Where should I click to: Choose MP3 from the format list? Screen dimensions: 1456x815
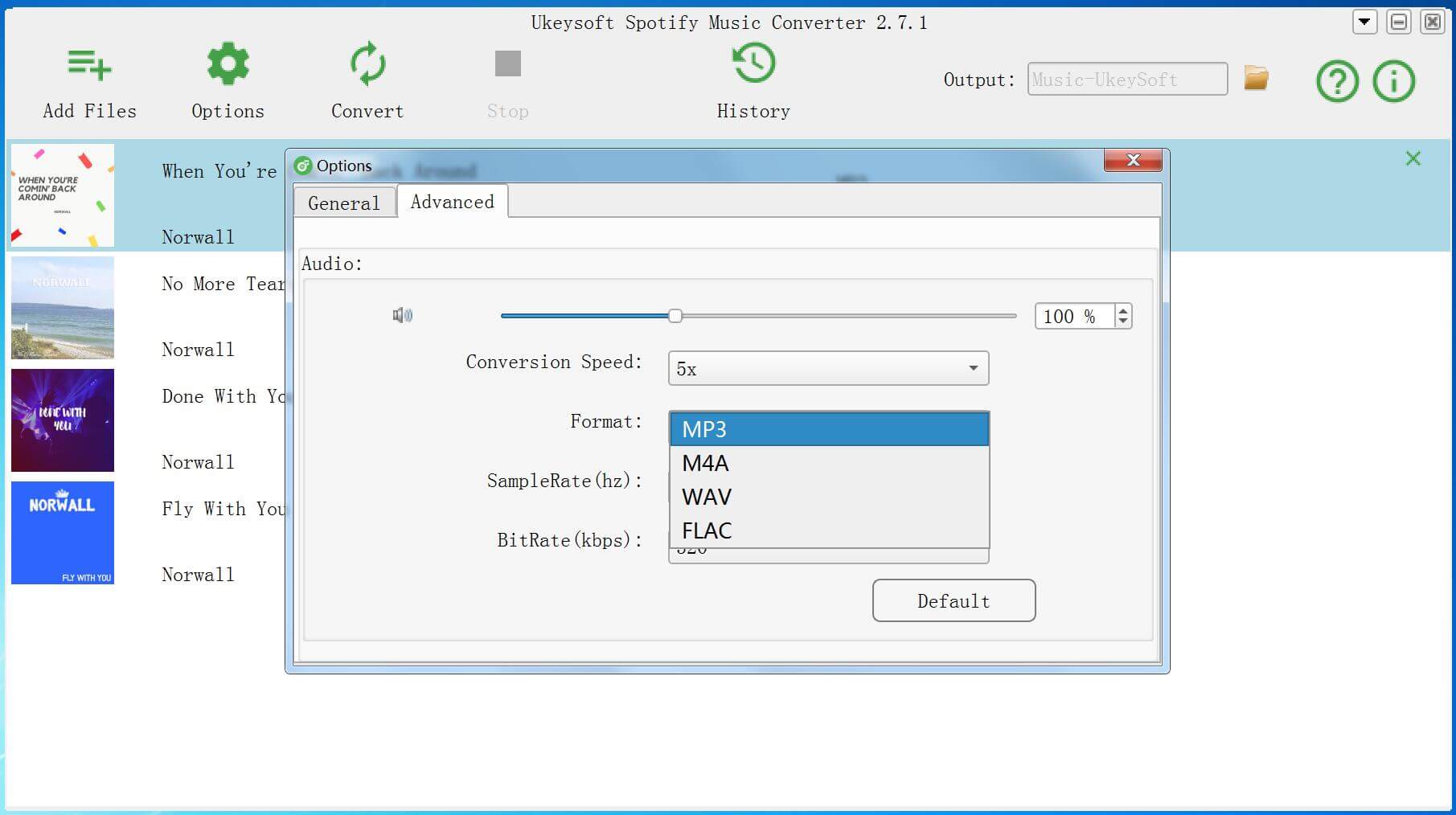(829, 429)
